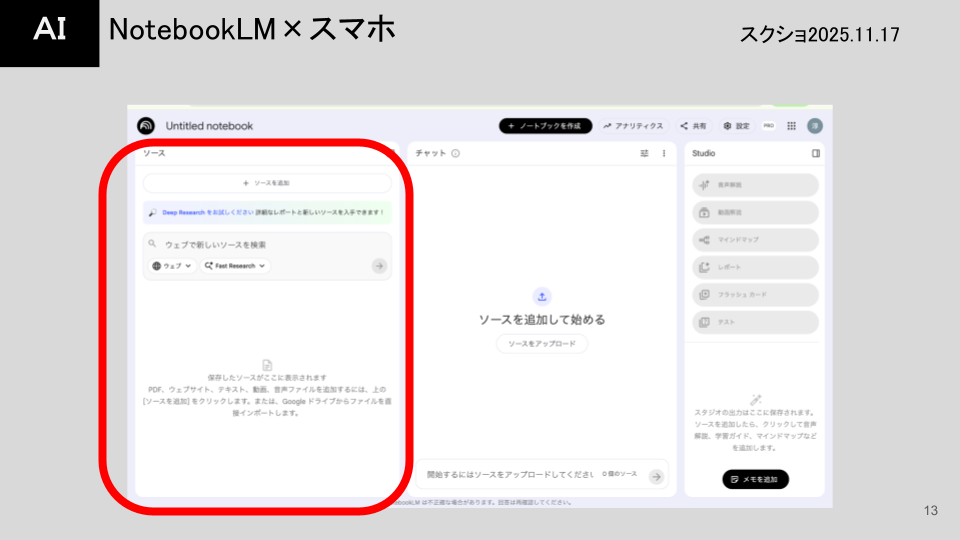Expand the Fast Research mode dropdown
Screen dimensions: 960x540
click(x=236, y=266)
